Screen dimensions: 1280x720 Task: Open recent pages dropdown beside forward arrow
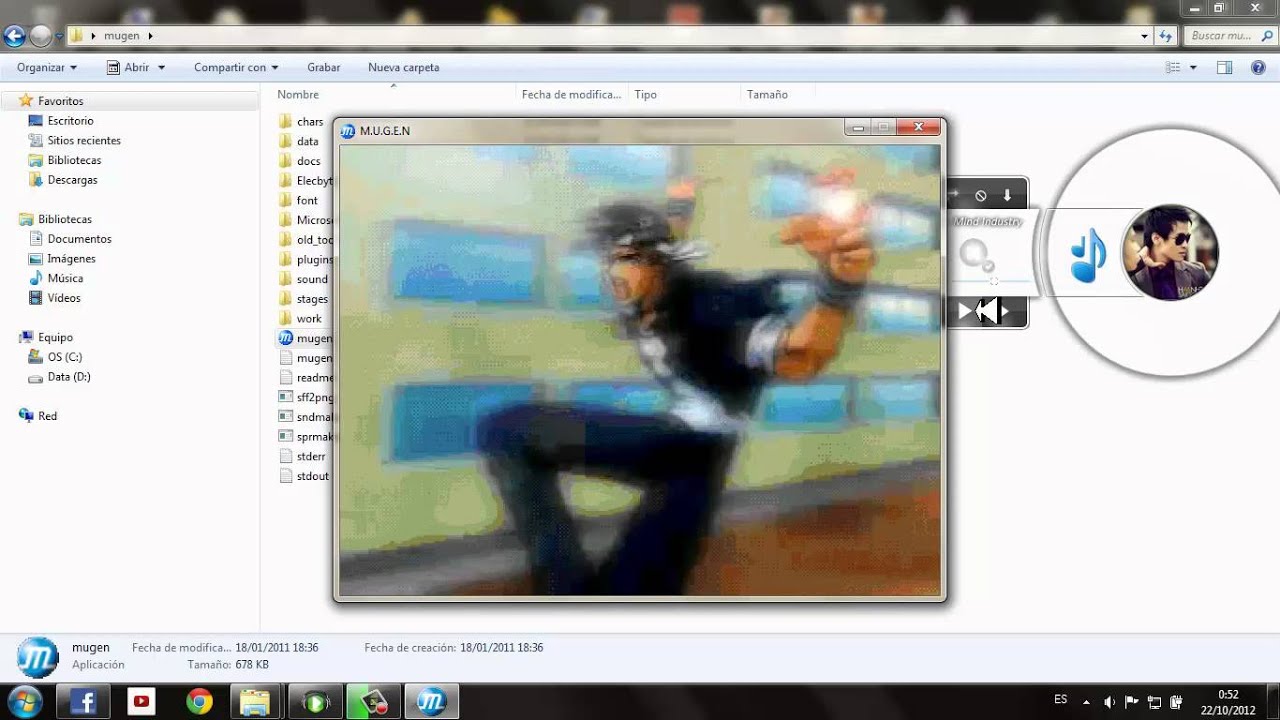point(59,36)
